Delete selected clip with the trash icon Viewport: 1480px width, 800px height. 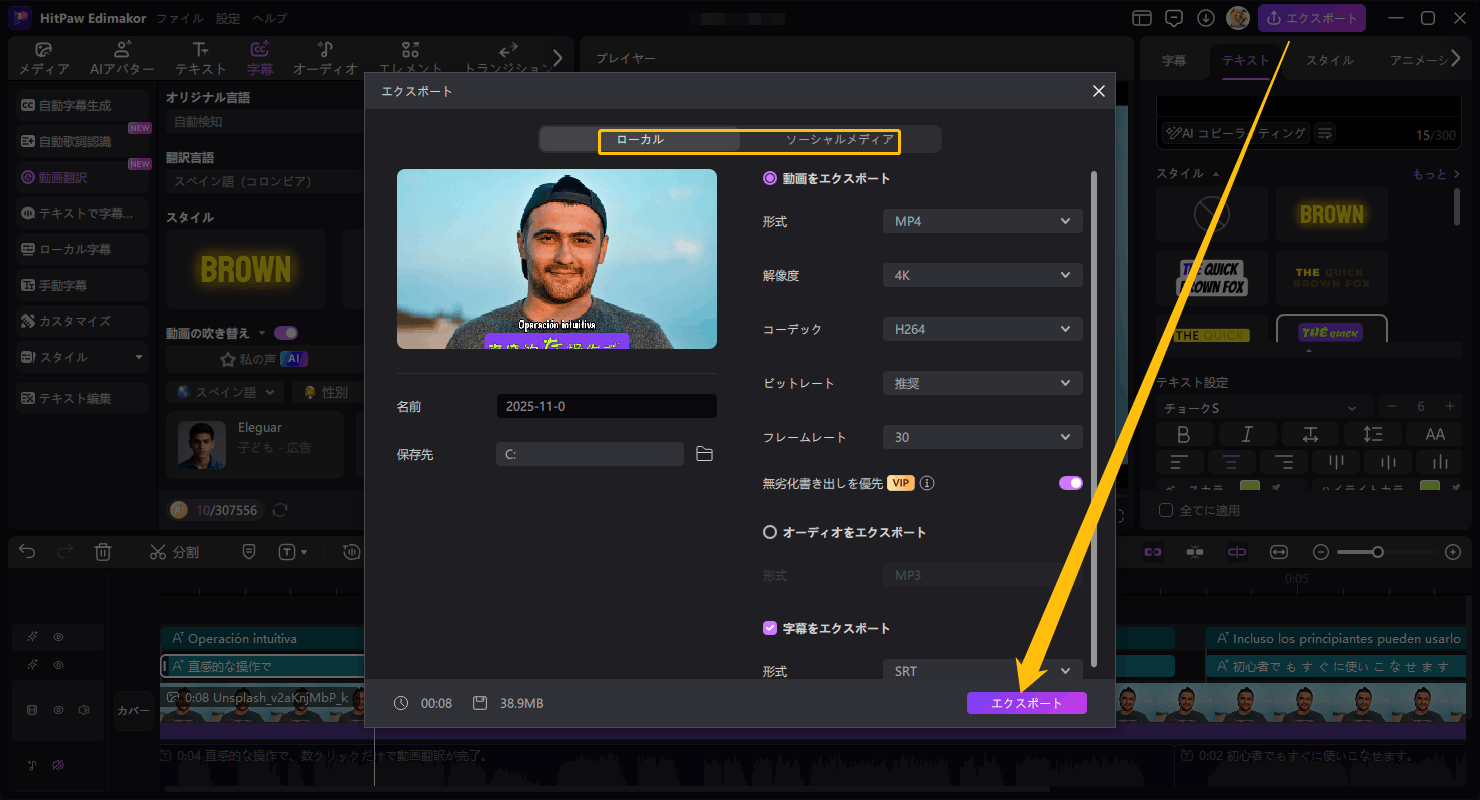click(x=103, y=551)
